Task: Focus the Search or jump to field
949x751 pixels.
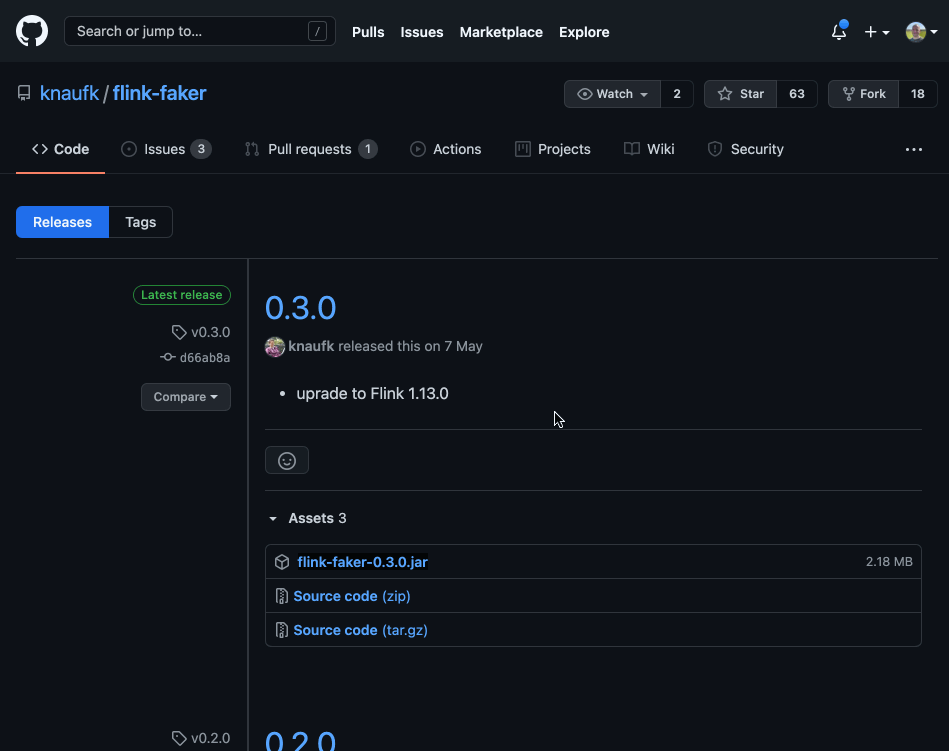Action: pos(200,31)
